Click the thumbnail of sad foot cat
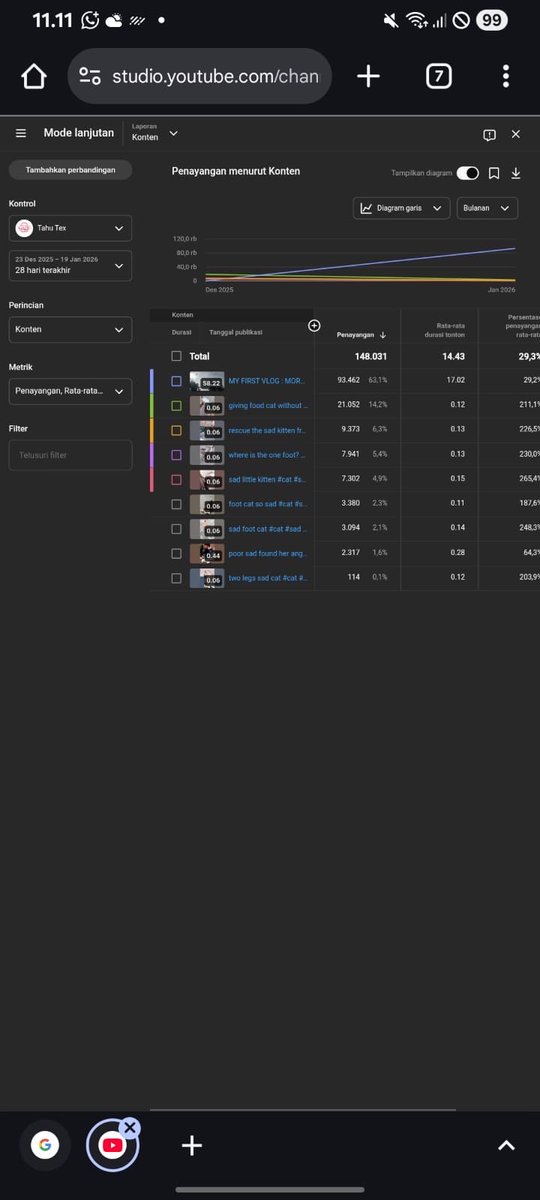 tap(207, 529)
